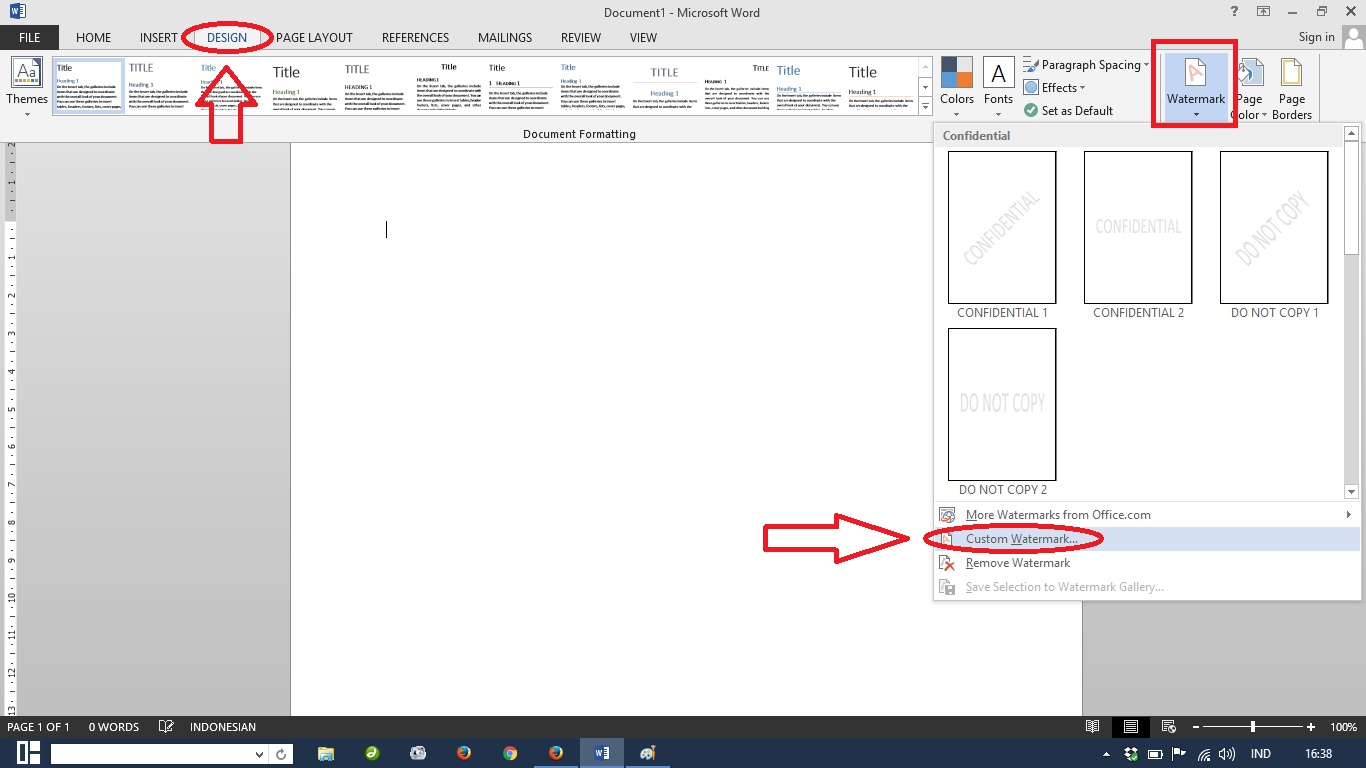The height and width of the screenshot is (768, 1366).
Task: Click watermark gallery scrollbar up arrow
Action: click(1352, 133)
